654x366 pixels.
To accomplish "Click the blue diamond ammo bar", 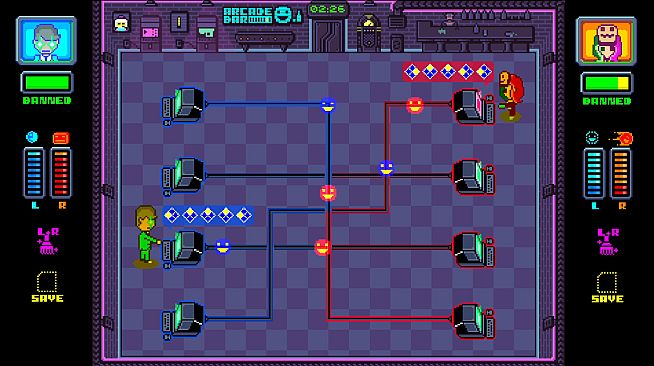I will click(208, 216).
